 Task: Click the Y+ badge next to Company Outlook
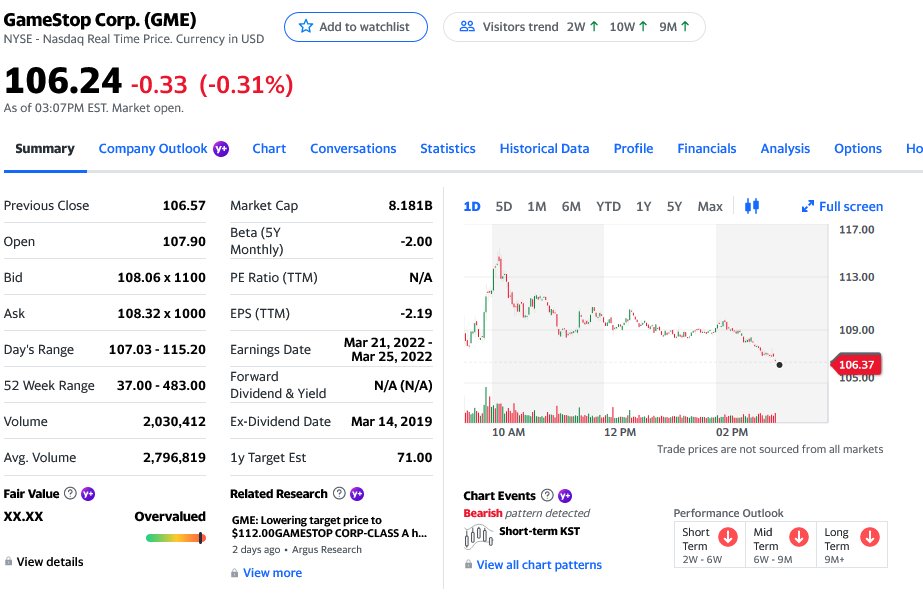tap(221, 149)
